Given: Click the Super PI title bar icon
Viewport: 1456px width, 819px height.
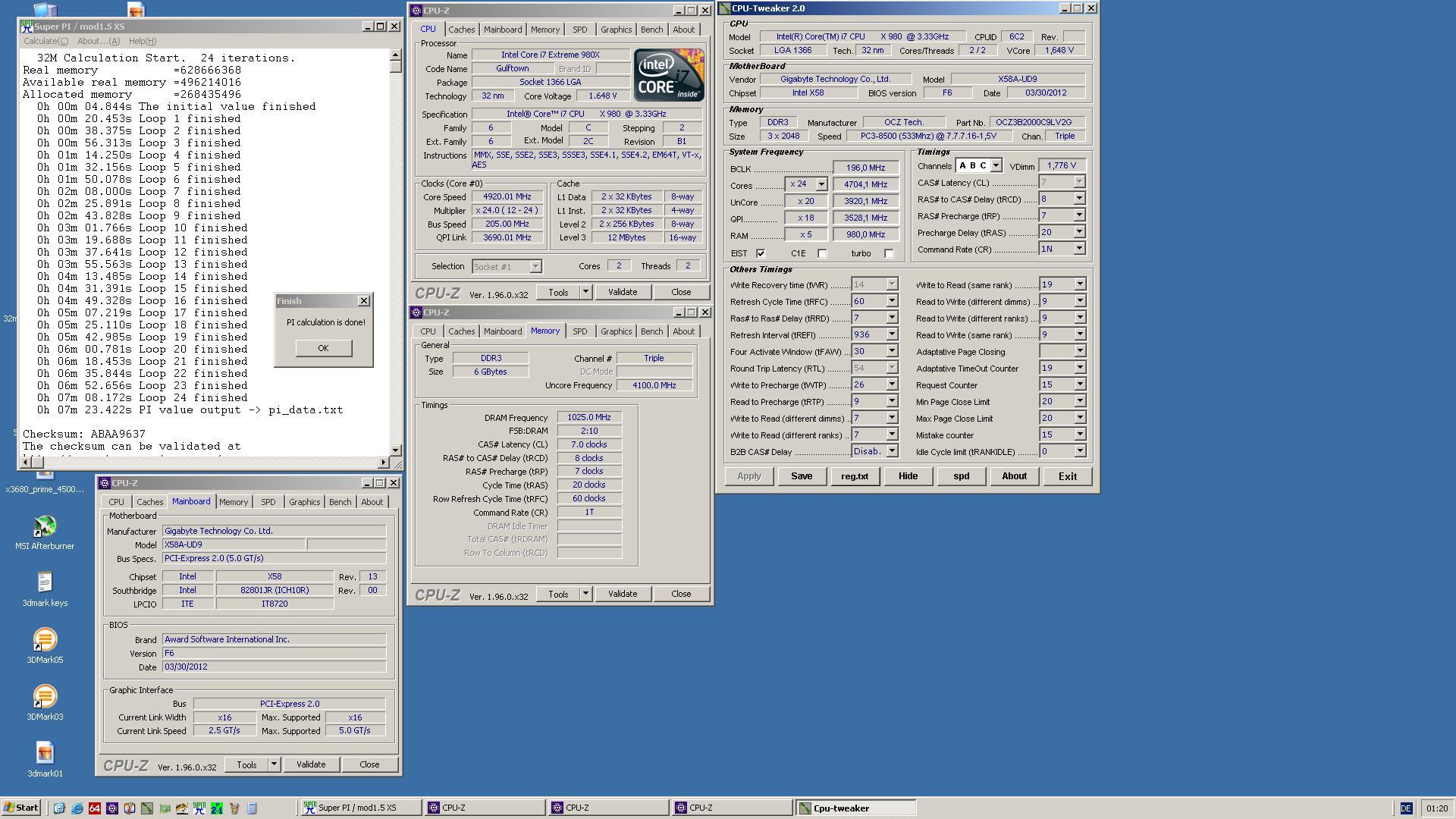Looking at the screenshot, I should coord(27,26).
